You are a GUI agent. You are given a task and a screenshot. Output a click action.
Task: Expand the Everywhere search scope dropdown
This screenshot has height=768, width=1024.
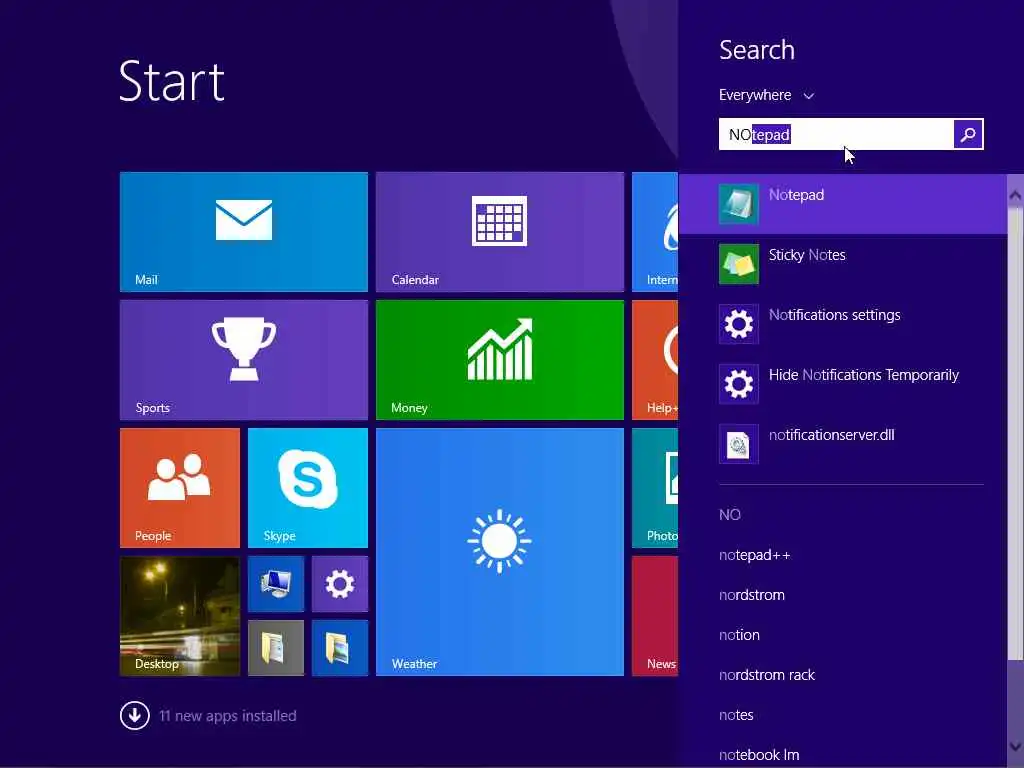pos(767,95)
